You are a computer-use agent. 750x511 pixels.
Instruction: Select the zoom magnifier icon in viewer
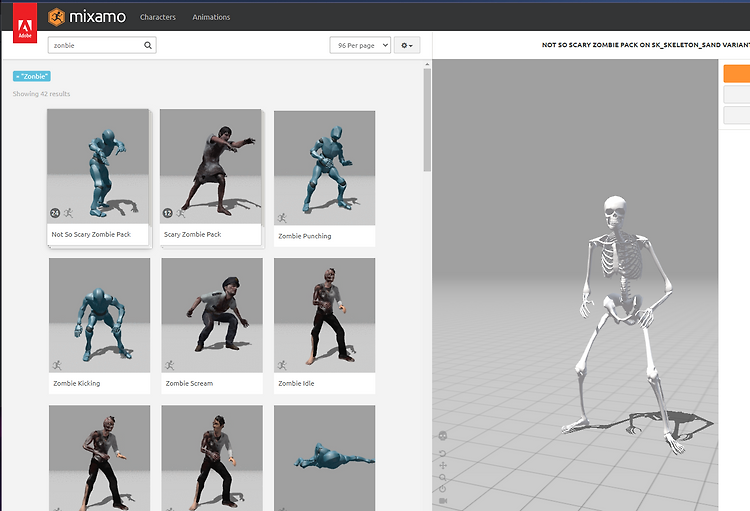pyautogui.click(x=442, y=477)
